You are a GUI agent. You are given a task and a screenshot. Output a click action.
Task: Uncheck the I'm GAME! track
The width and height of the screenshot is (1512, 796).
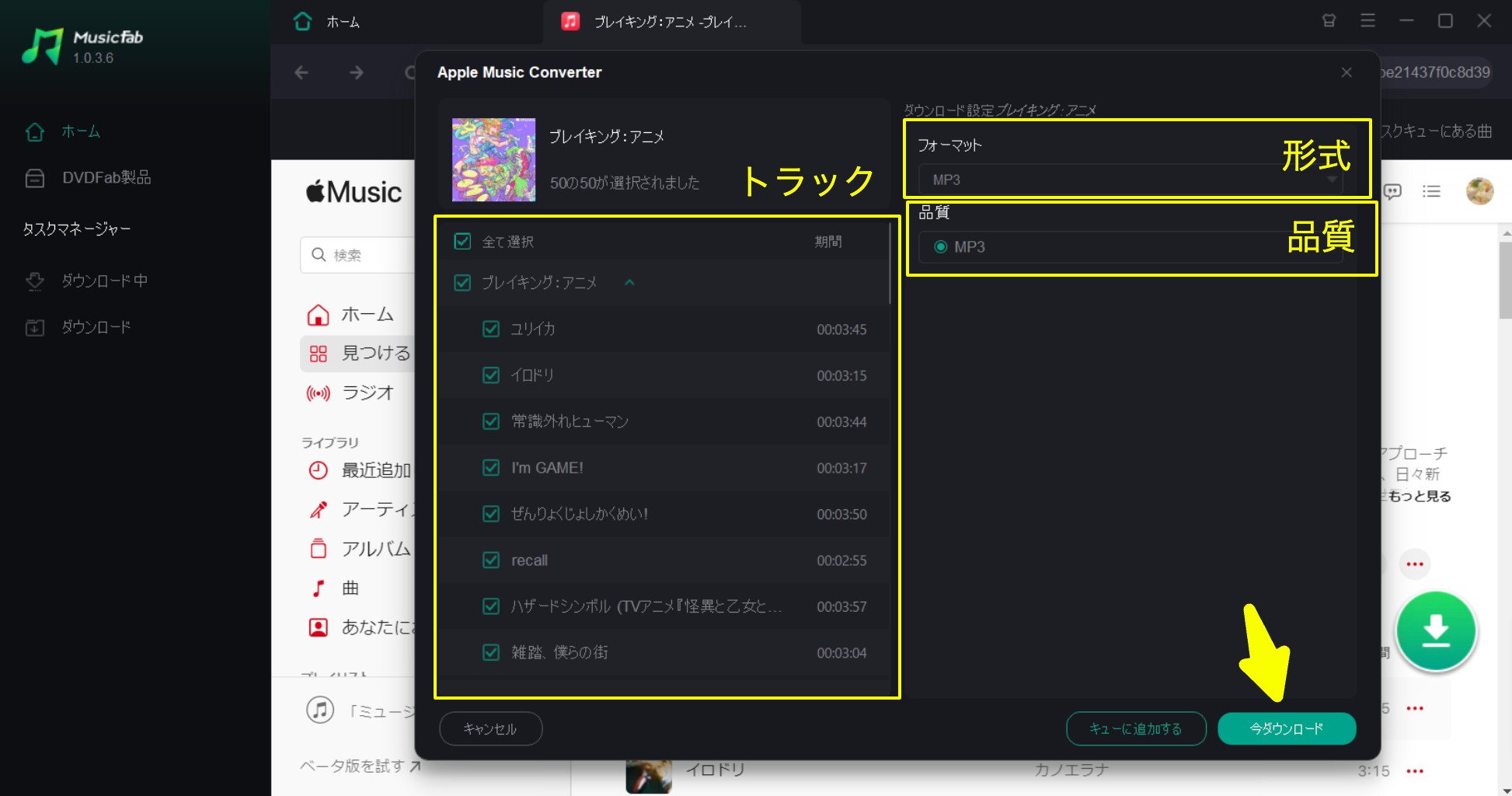pos(491,468)
